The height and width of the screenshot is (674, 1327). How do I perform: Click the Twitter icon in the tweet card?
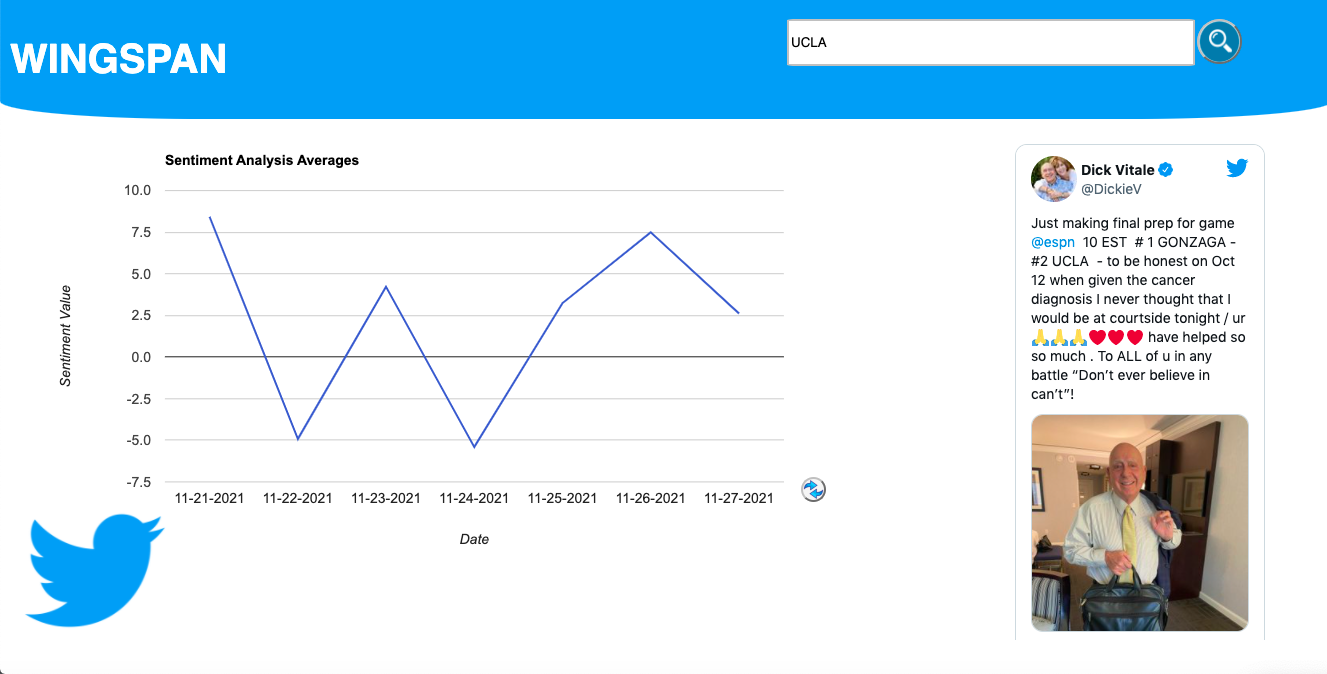(1237, 168)
